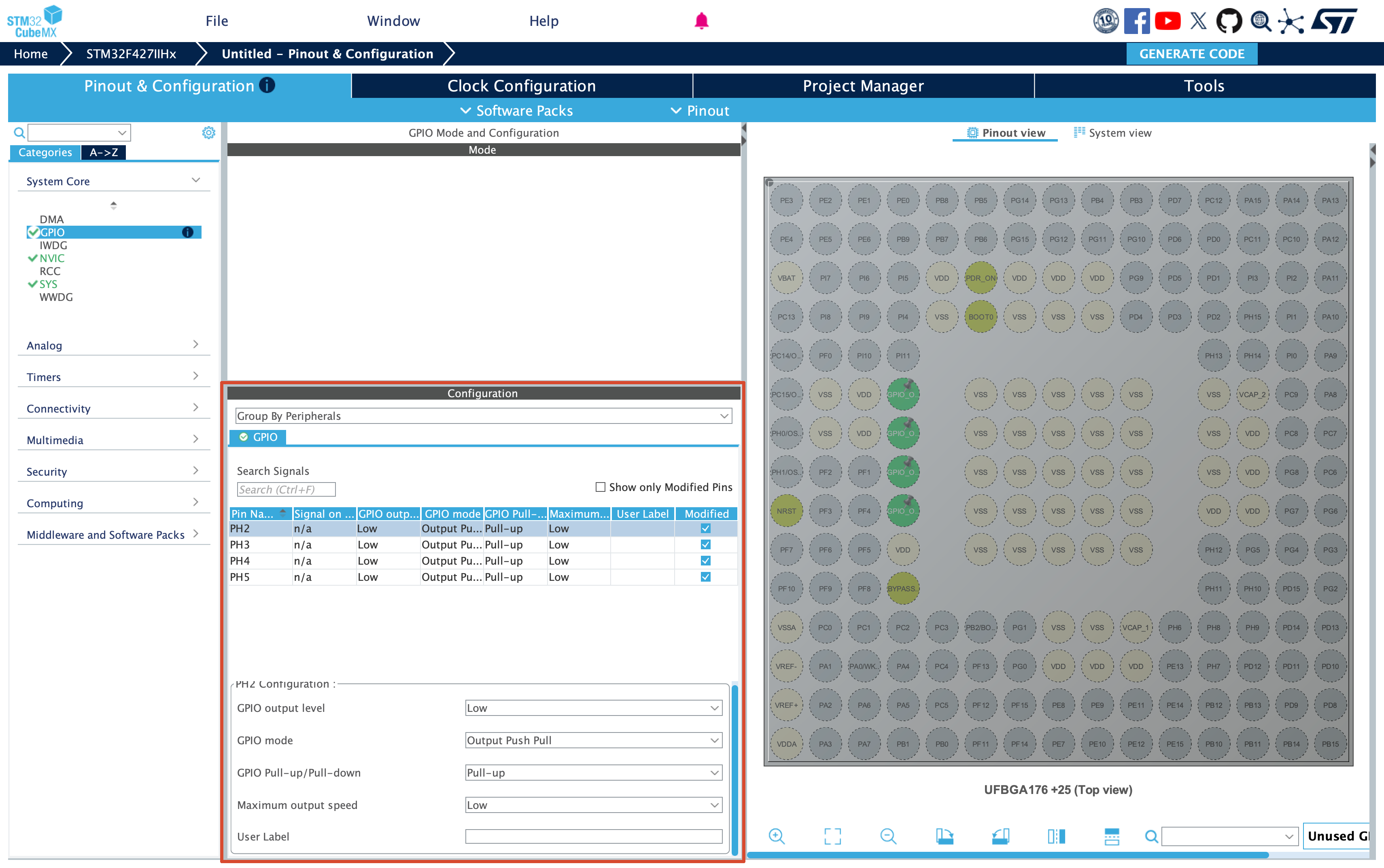Switch category list to A->Z tab
Screen dimensions: 1384x868
tap(103, 152)
